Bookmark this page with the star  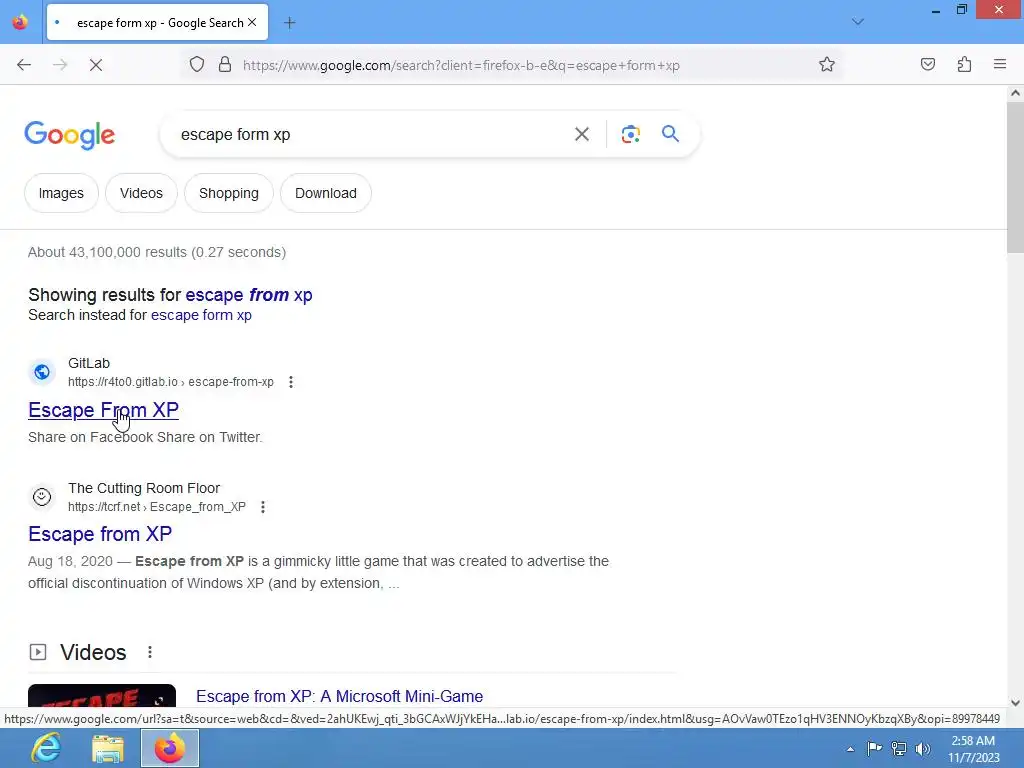point(827,64)
